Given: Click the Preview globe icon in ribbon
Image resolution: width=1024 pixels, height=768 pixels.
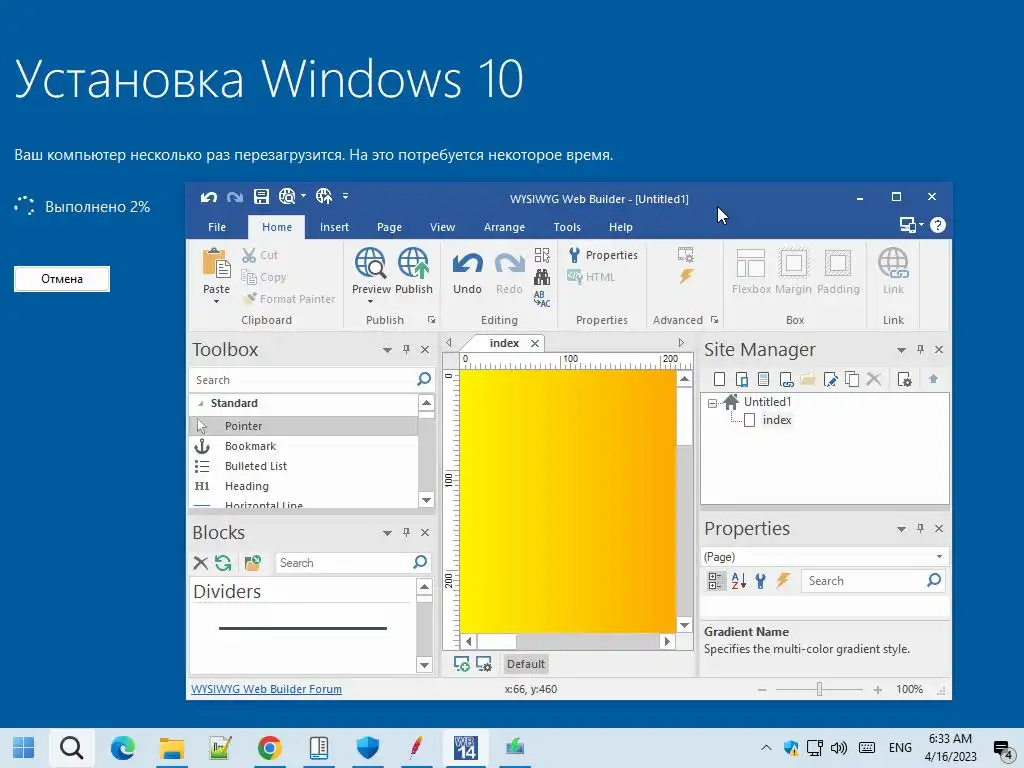Looking at the screenshot, I should [370, 263].
